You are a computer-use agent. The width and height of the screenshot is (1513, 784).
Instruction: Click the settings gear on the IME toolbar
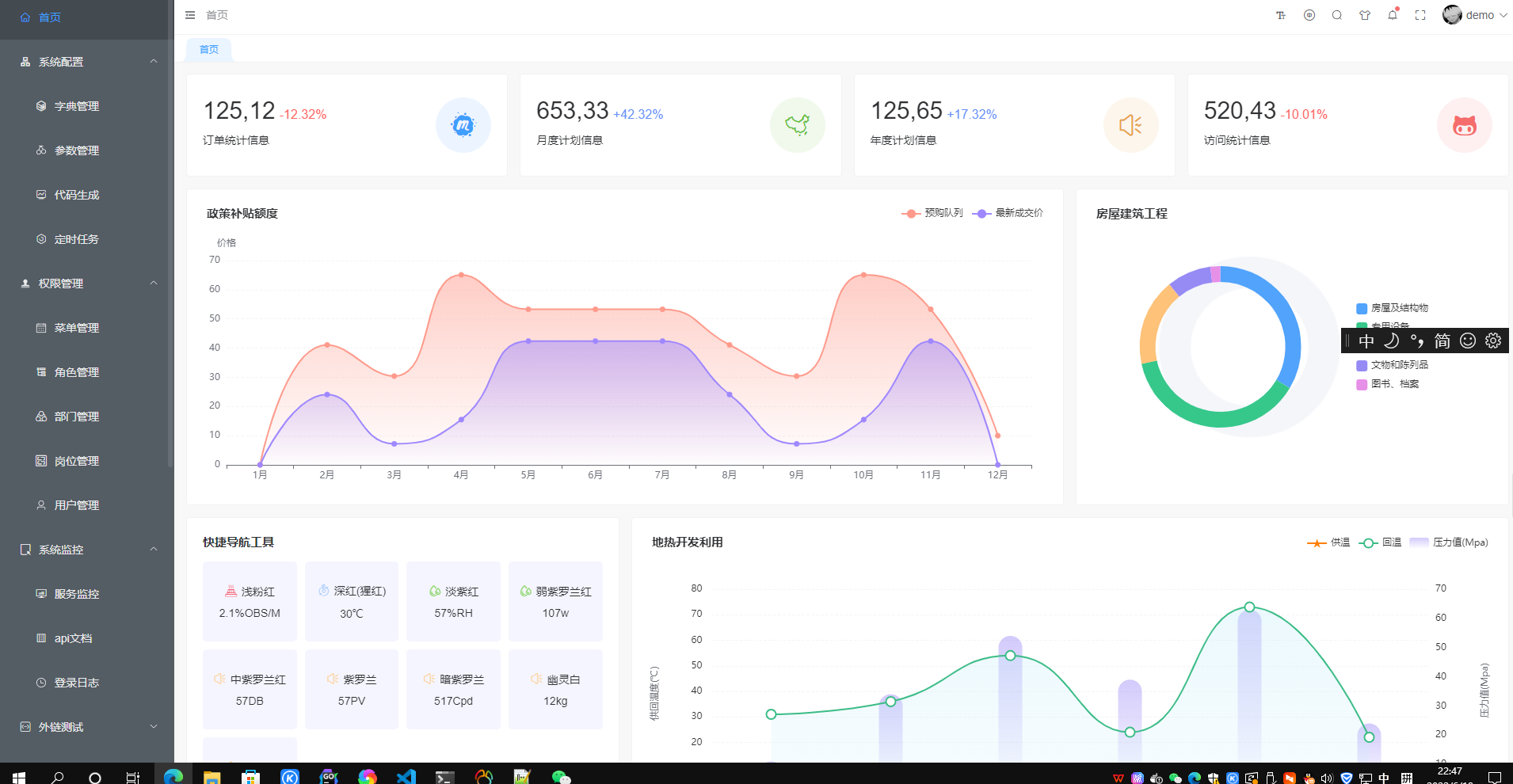point(1493,341)
